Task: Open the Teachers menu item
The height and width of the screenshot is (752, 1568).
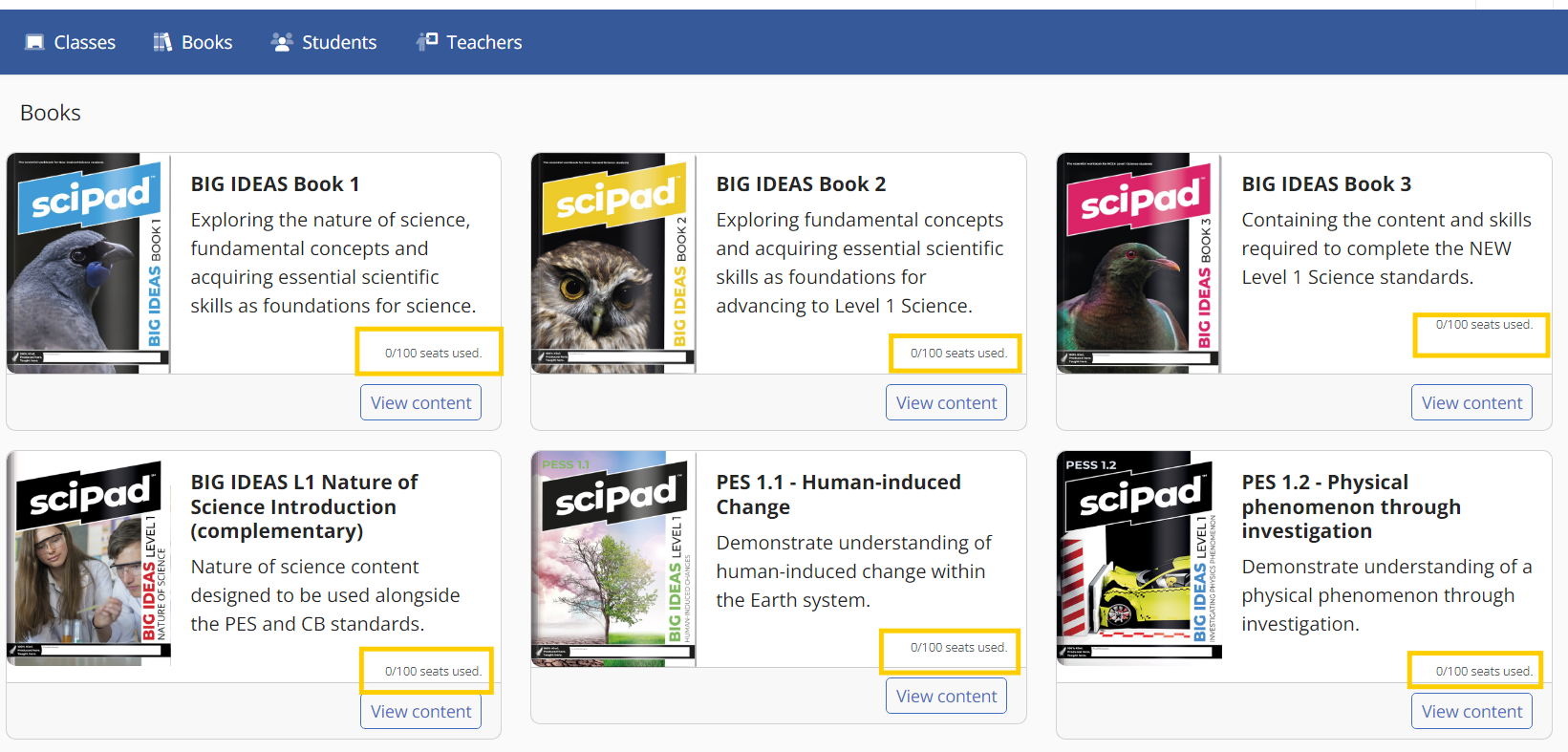Action: (x=469, y=42)
